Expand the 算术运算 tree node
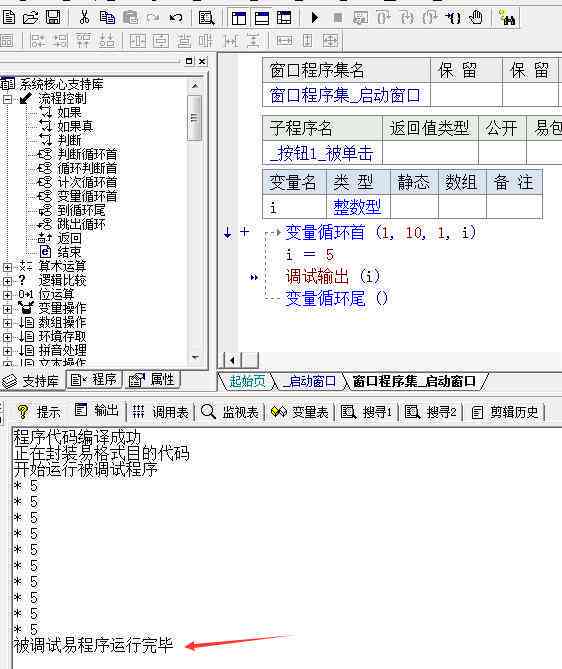The image size is (562, 669). tap(7, 267)
